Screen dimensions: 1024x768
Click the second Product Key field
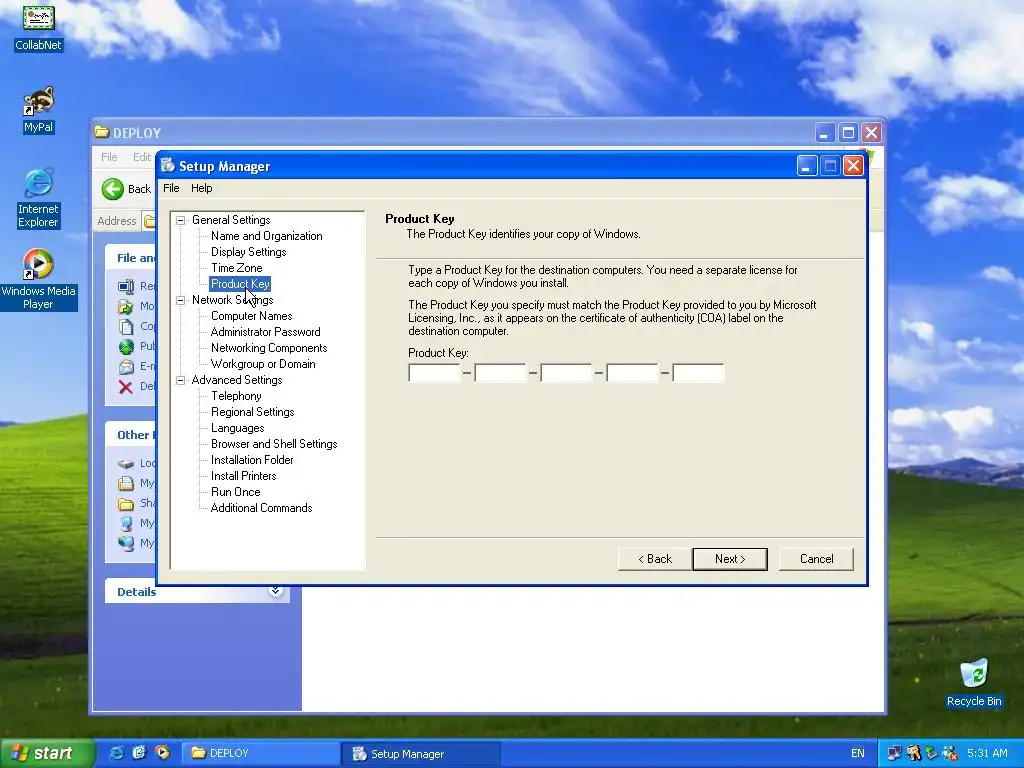pos(500,373)
